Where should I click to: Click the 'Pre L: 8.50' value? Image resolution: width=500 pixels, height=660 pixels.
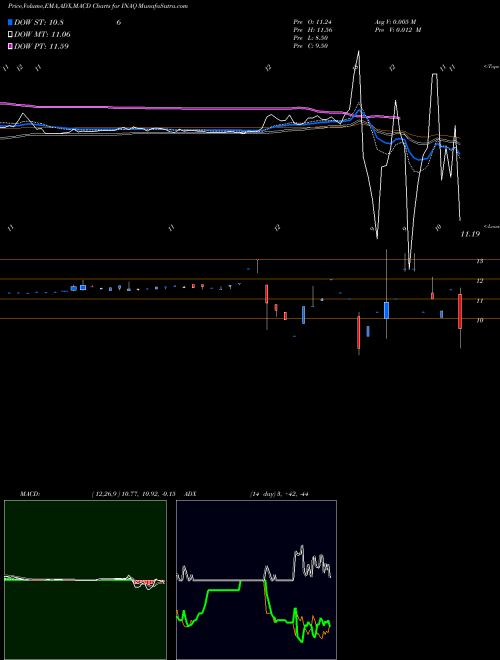tap(310, 38)
